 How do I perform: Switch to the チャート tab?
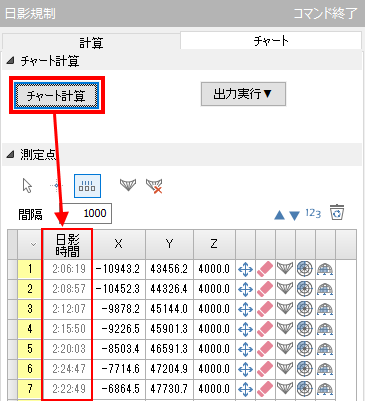[271, 41]
